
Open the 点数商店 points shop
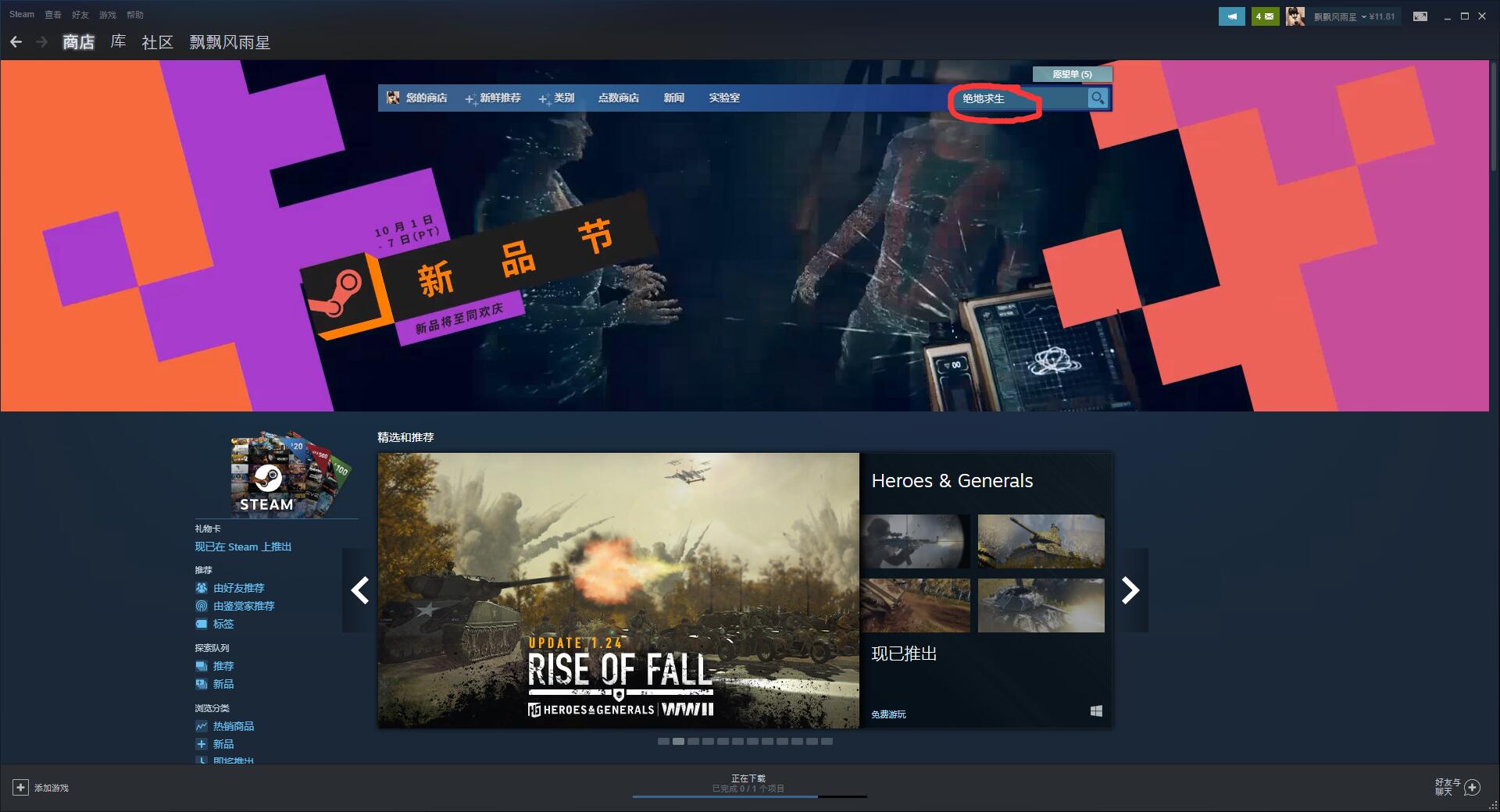tap(619, 98)
